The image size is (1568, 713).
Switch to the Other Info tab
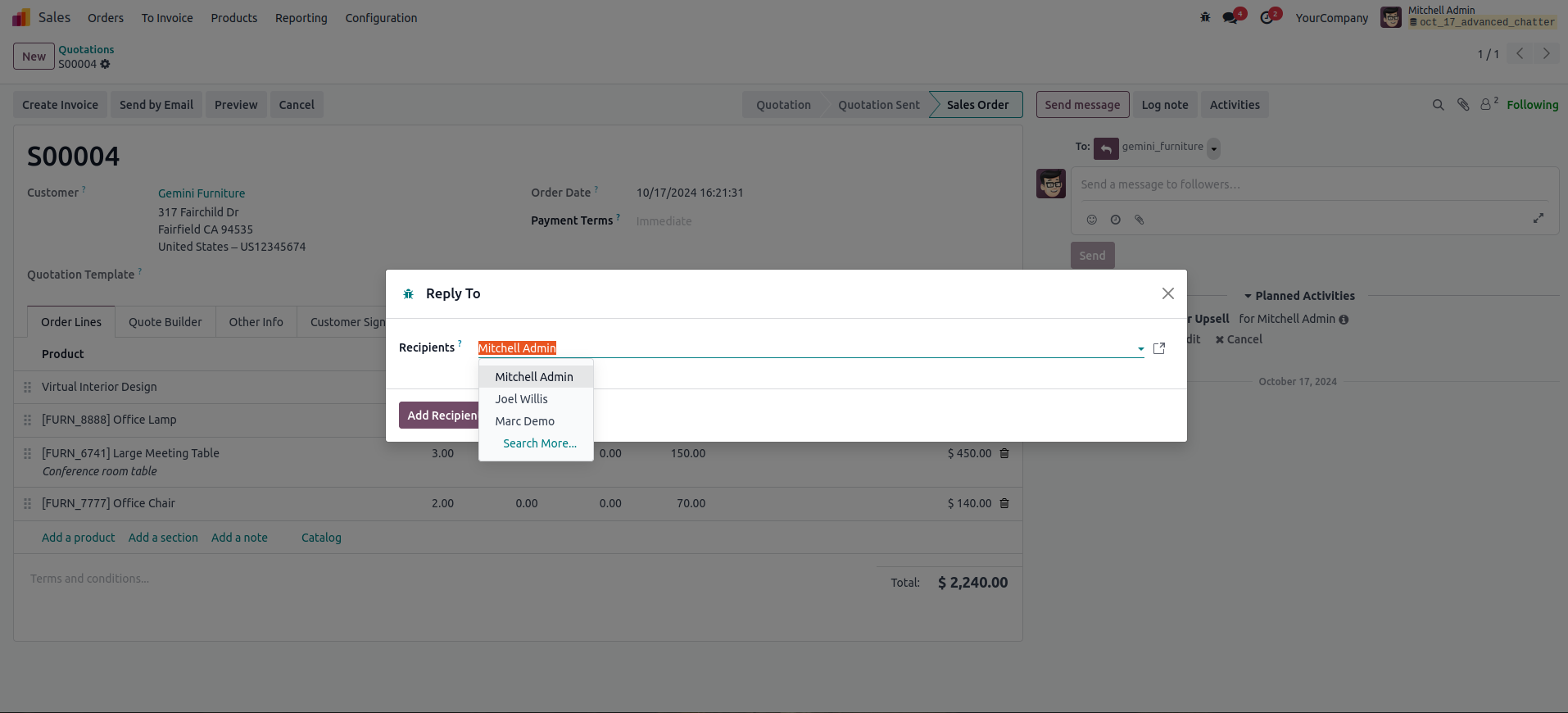pos(256,322)
